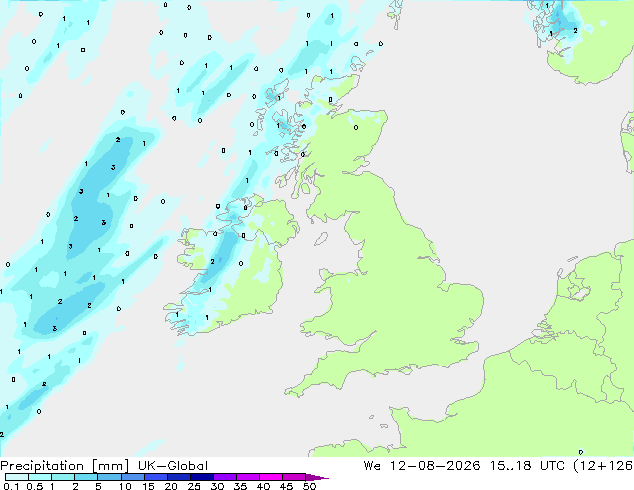
Task: Select the 30–35 mm purple swatch
Action: (x=225, y=477)
